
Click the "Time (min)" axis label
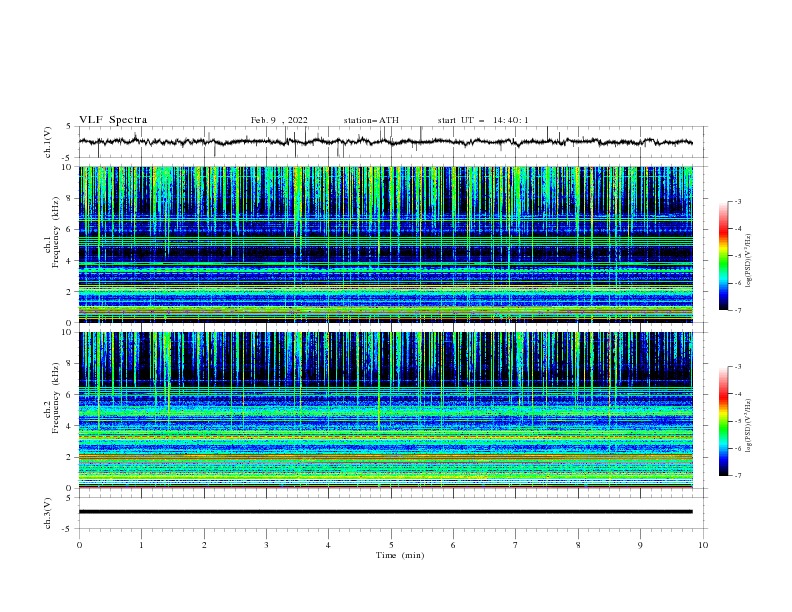pyautogui.click(x=400, y=555)
